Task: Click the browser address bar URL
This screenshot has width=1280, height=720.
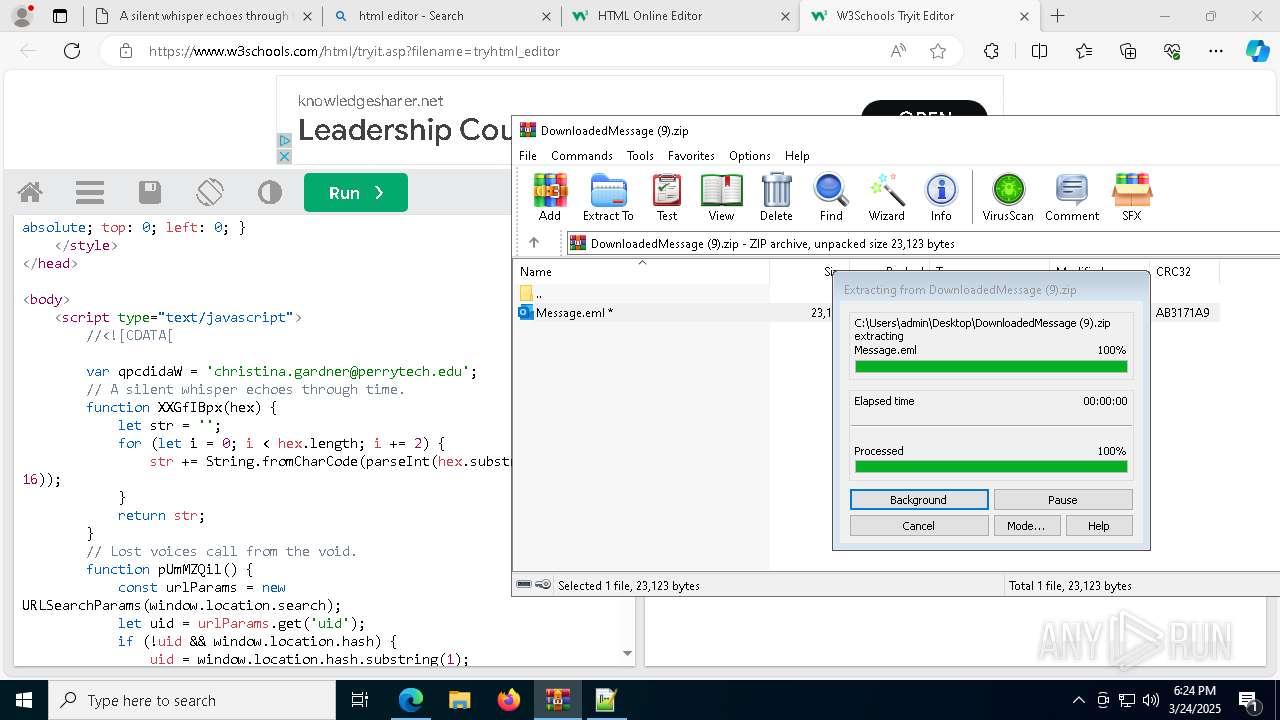Action: pyautogui.click(x=354, y=51)
